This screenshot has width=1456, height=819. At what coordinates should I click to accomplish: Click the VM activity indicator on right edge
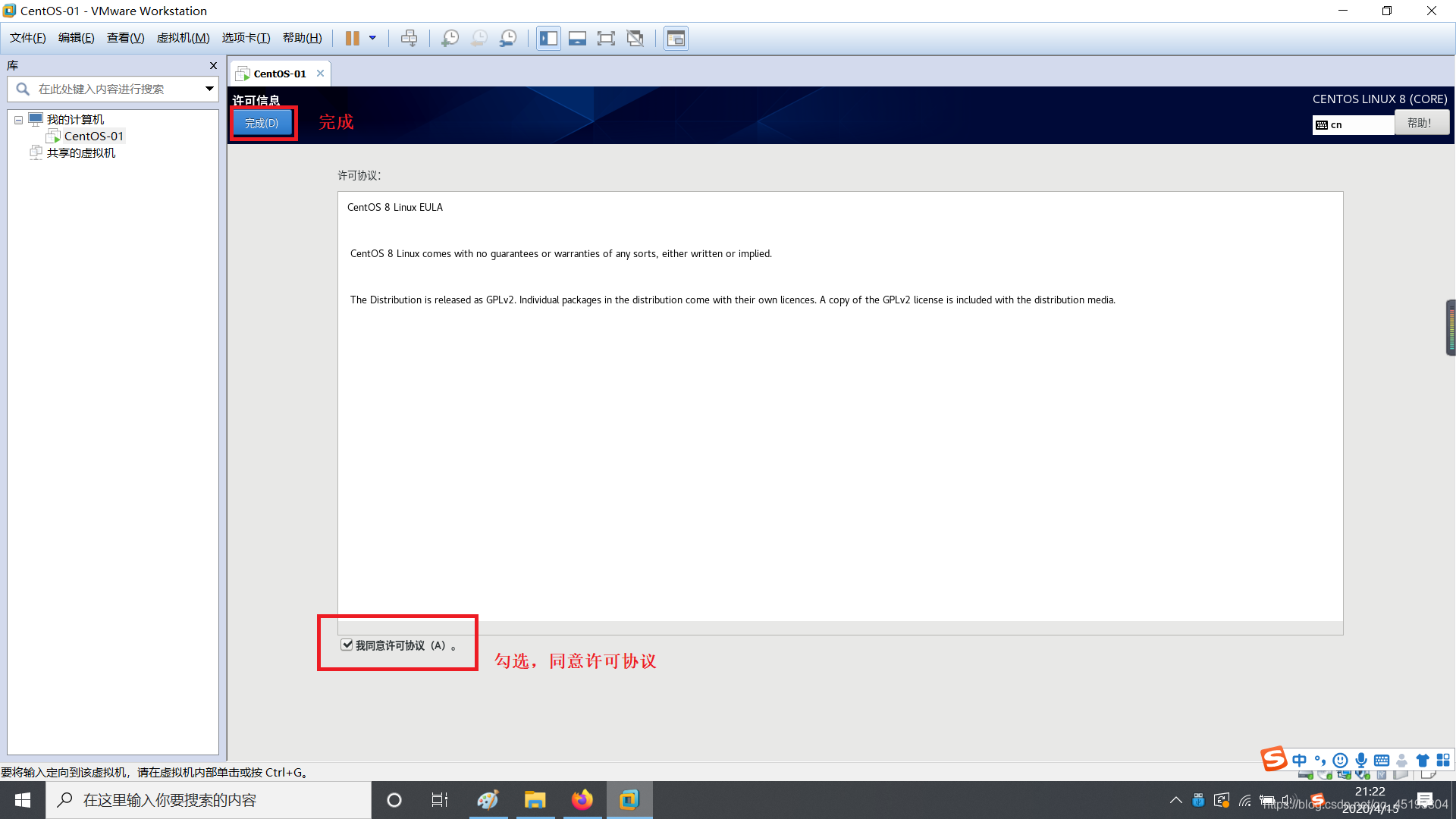(1451, 328)
